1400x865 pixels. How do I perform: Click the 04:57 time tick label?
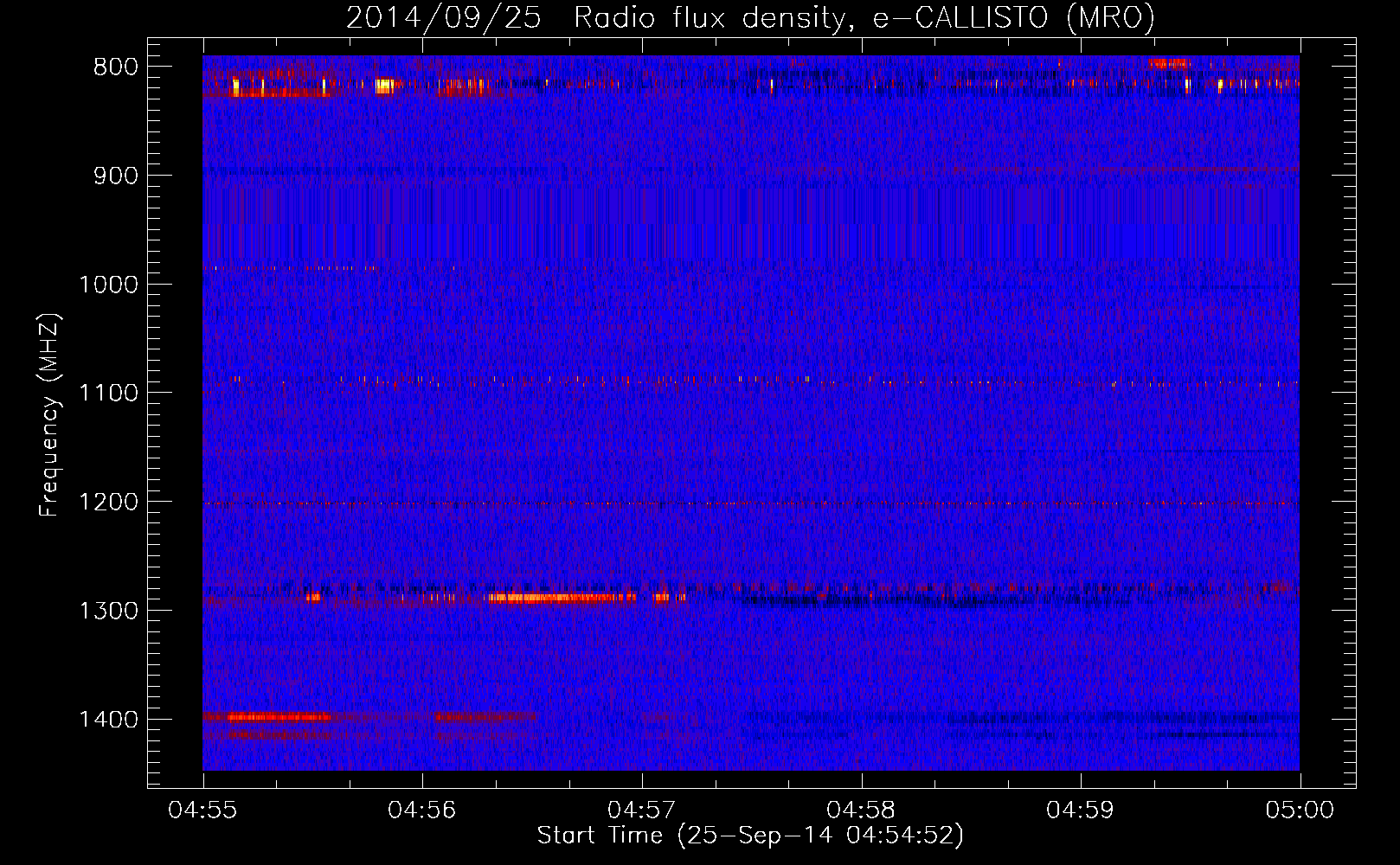(x=642, y=811)
